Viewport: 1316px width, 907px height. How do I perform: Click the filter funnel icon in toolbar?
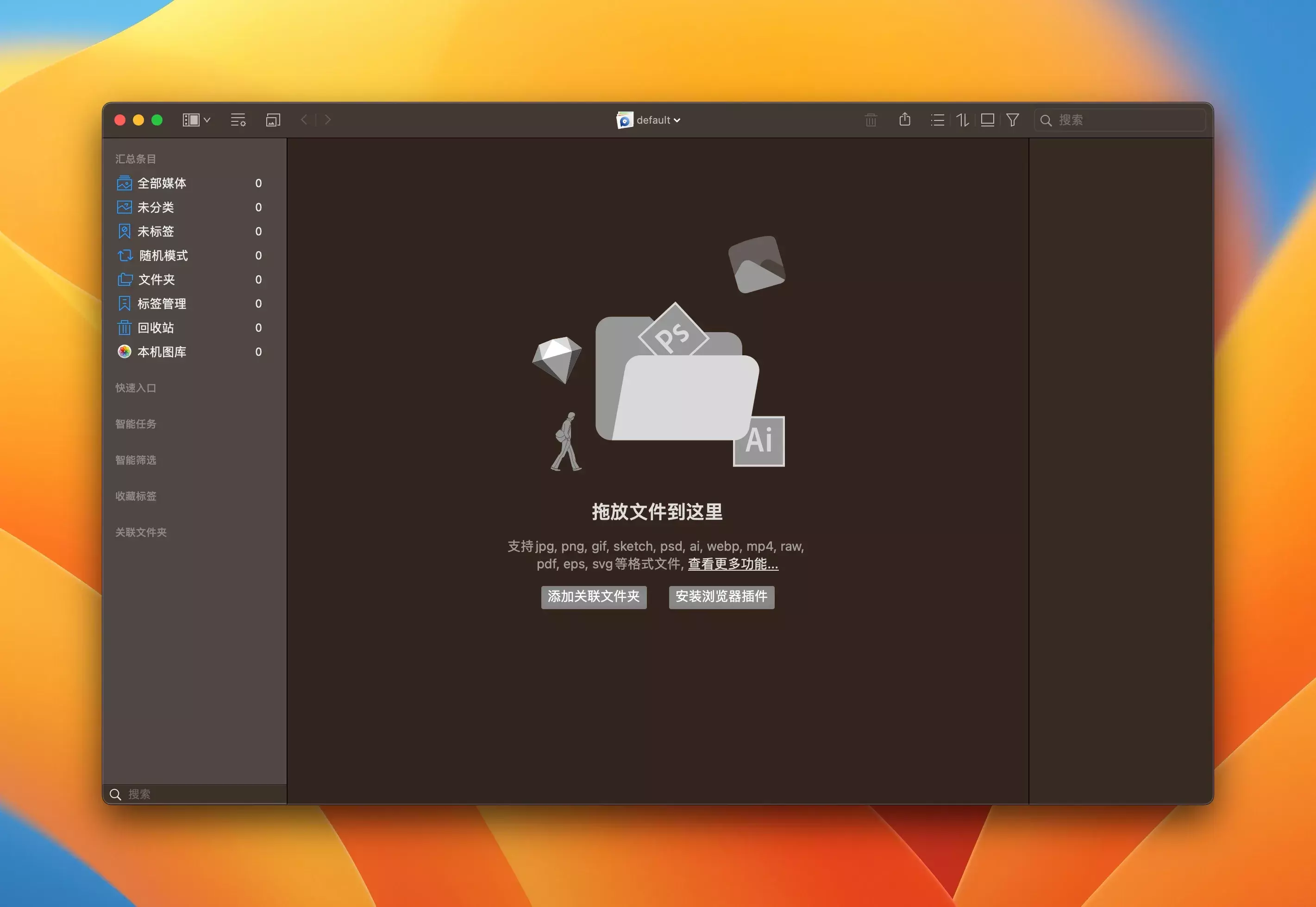pyautogui.click(x=1012, y=120)
